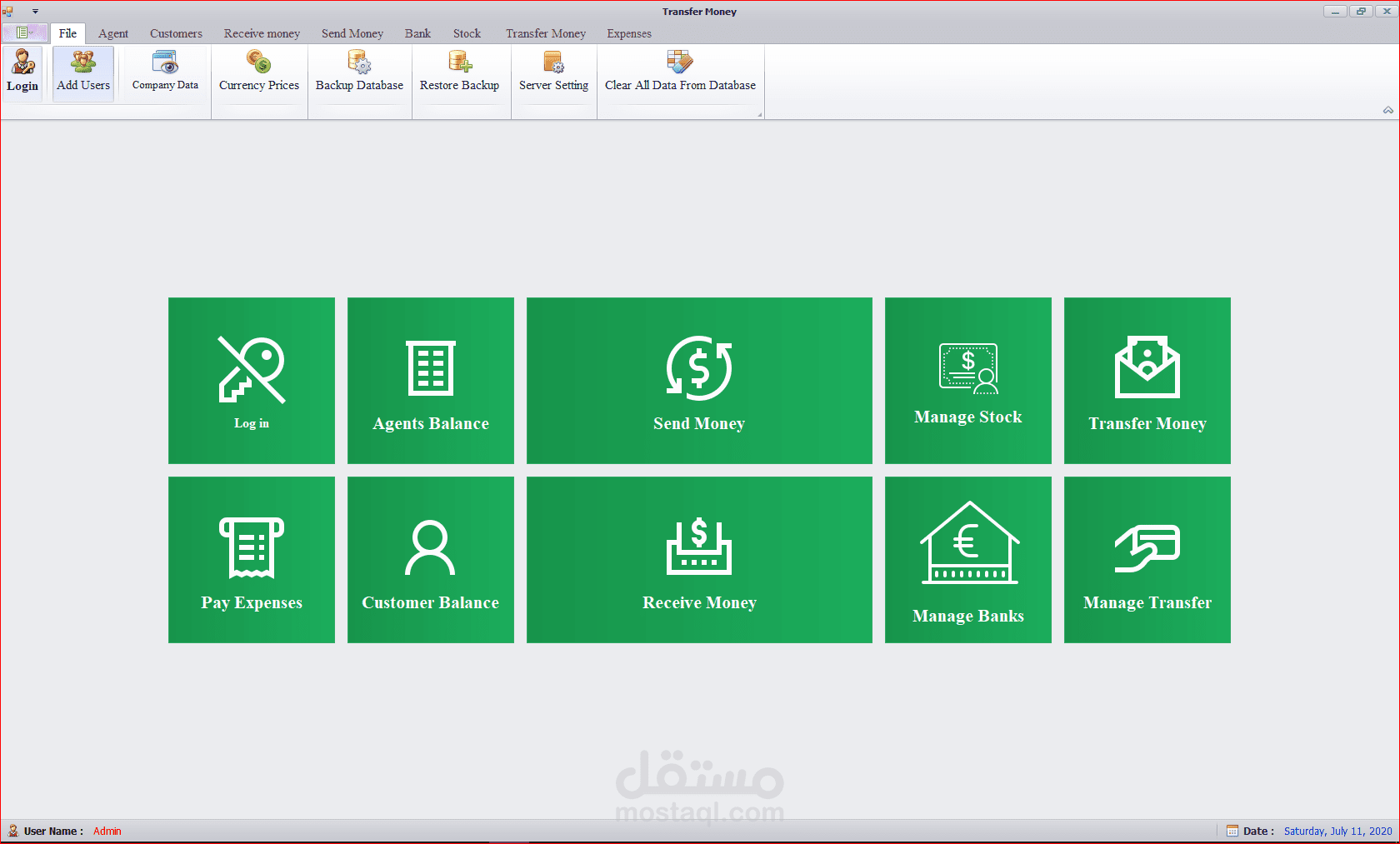Viewport: 1400px width, 844px height.
Task: Switch to the Agent tab
Action: tap(113, 33)
